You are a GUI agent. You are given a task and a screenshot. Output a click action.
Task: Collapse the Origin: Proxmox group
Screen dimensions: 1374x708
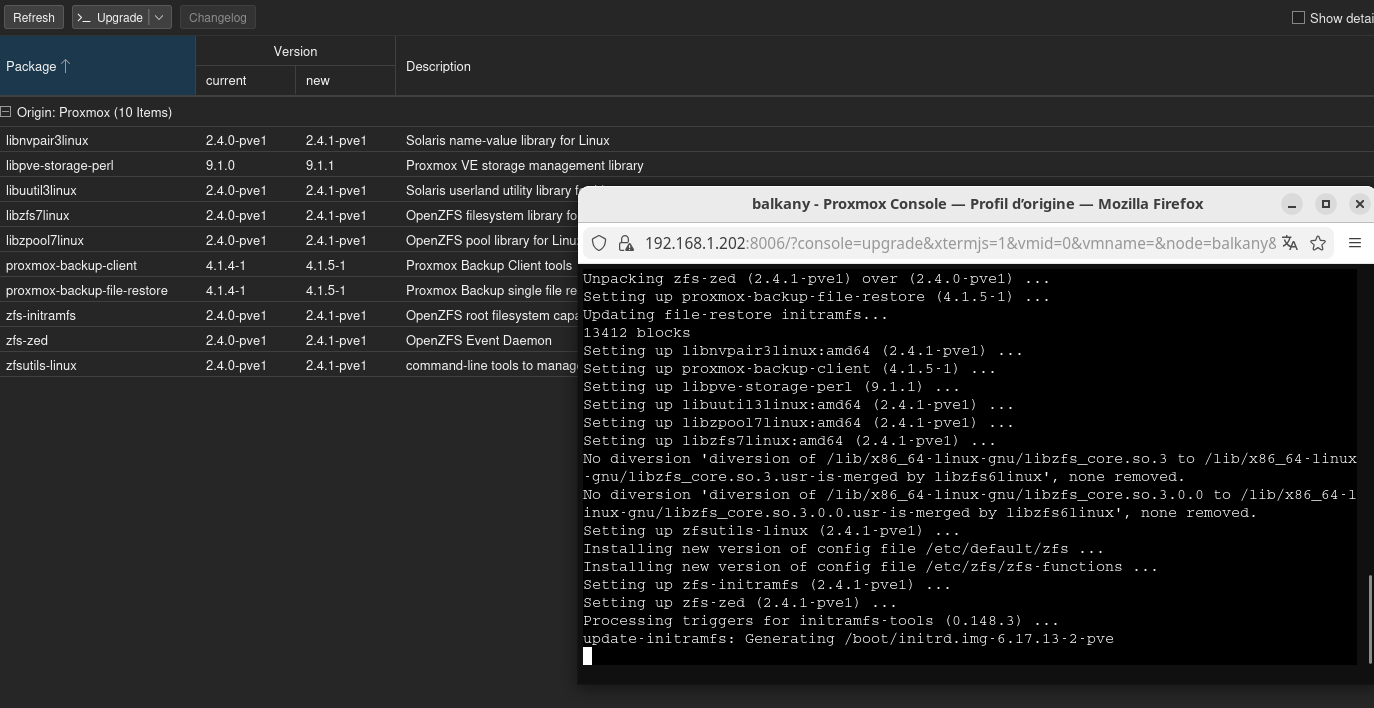(6, 112)
